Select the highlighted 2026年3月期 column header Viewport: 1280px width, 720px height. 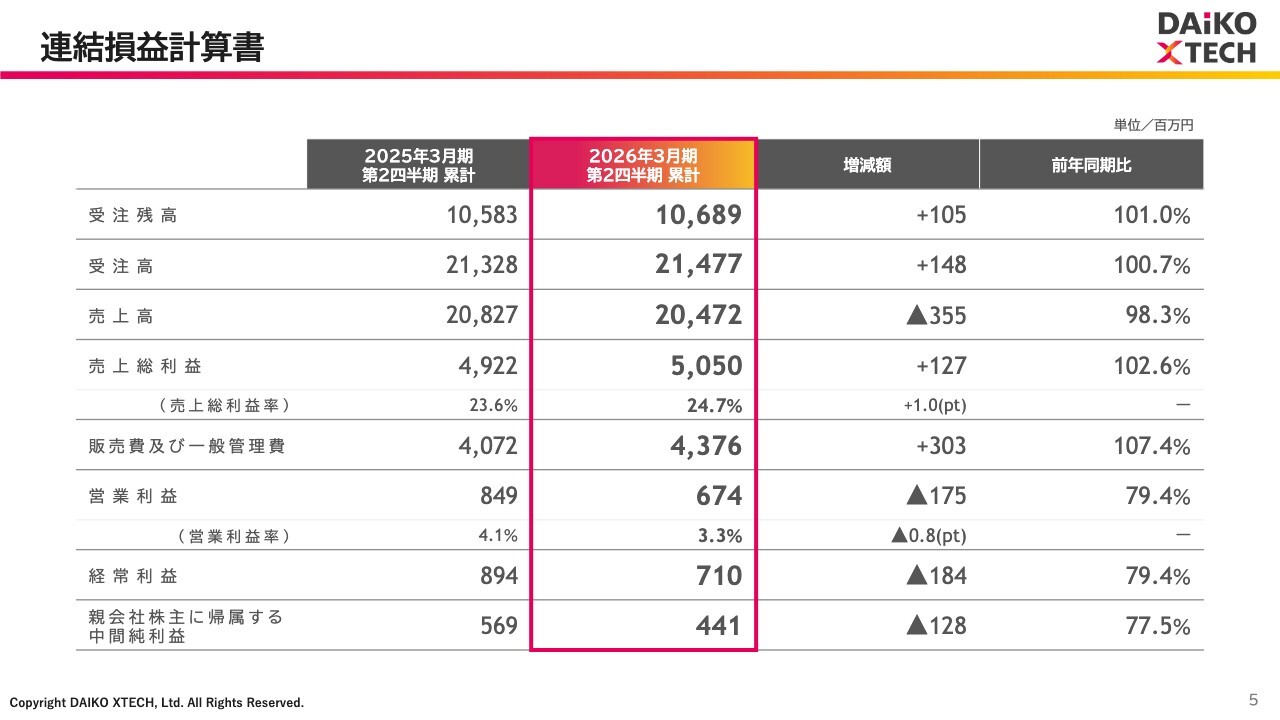643,165
